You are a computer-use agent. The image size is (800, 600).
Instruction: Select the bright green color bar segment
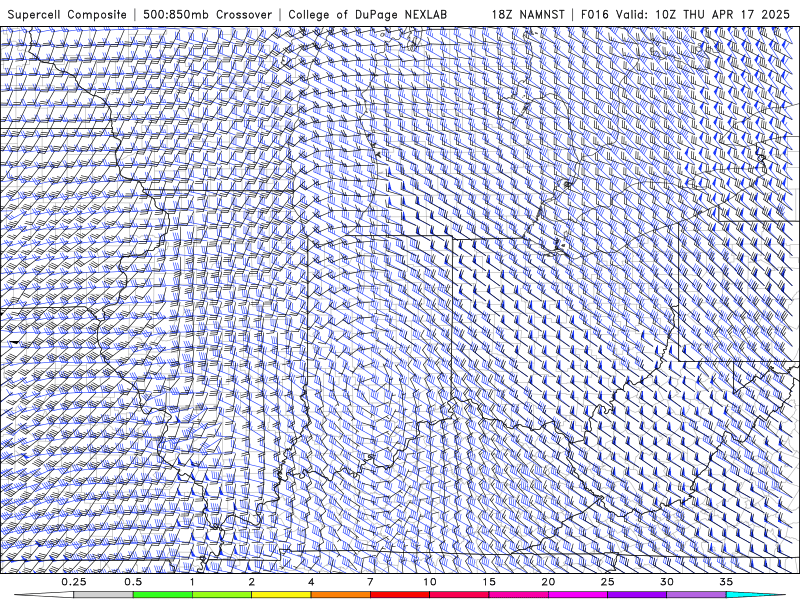[x=163, y=595]
